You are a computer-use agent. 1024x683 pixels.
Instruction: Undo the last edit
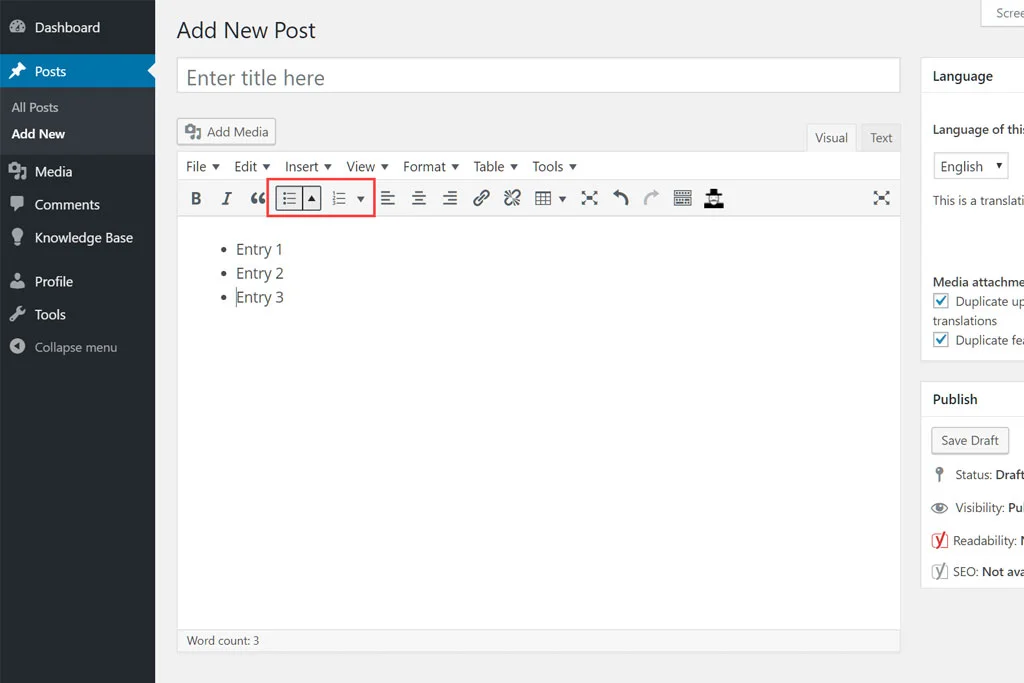tap(620, 198)
